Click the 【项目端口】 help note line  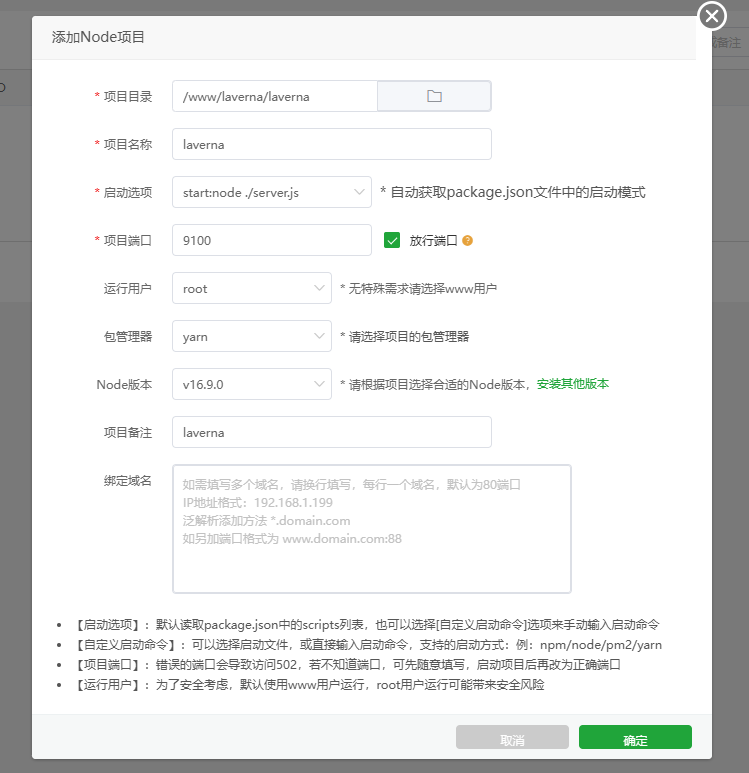point(347,665)
